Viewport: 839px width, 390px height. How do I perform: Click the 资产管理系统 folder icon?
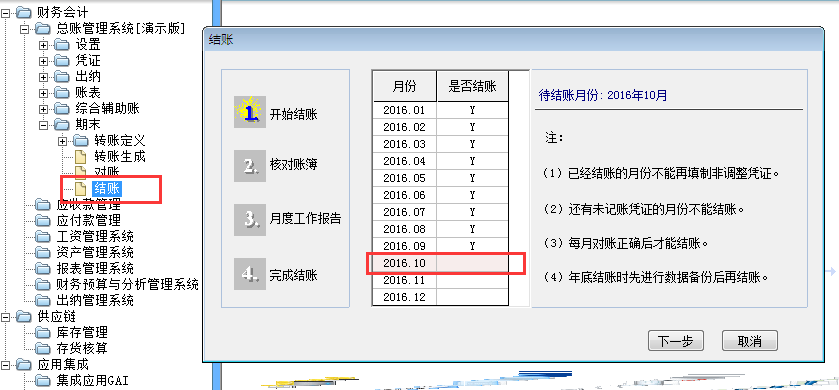pyautogui.click(x=43, y=252)
